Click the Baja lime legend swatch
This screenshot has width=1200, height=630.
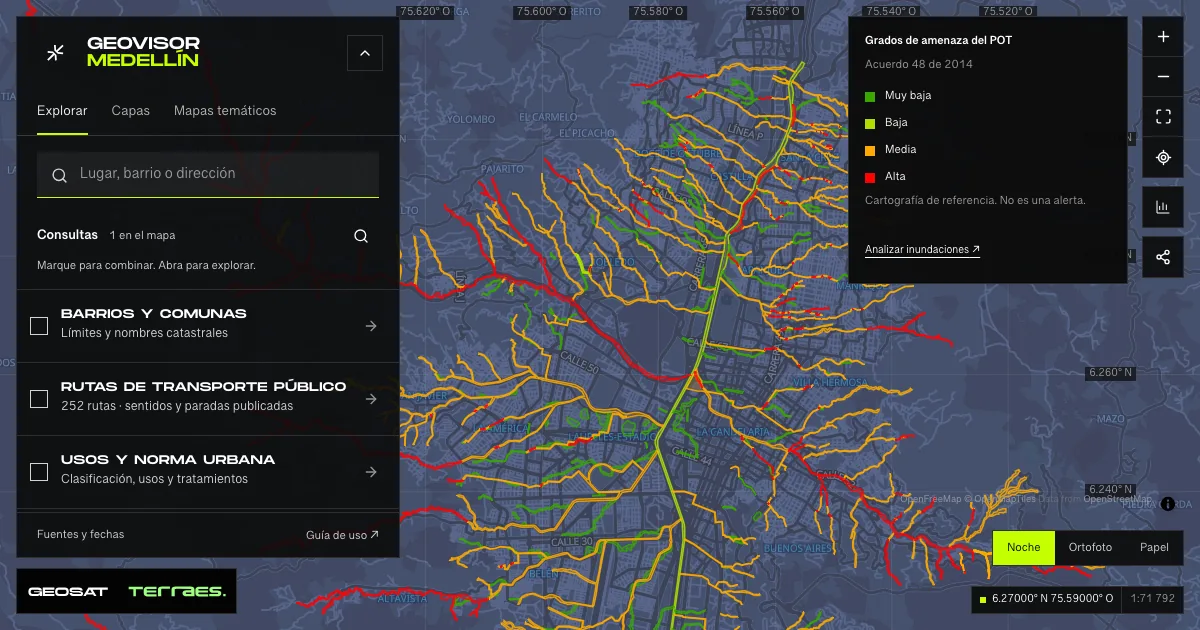tap(870, 123)
